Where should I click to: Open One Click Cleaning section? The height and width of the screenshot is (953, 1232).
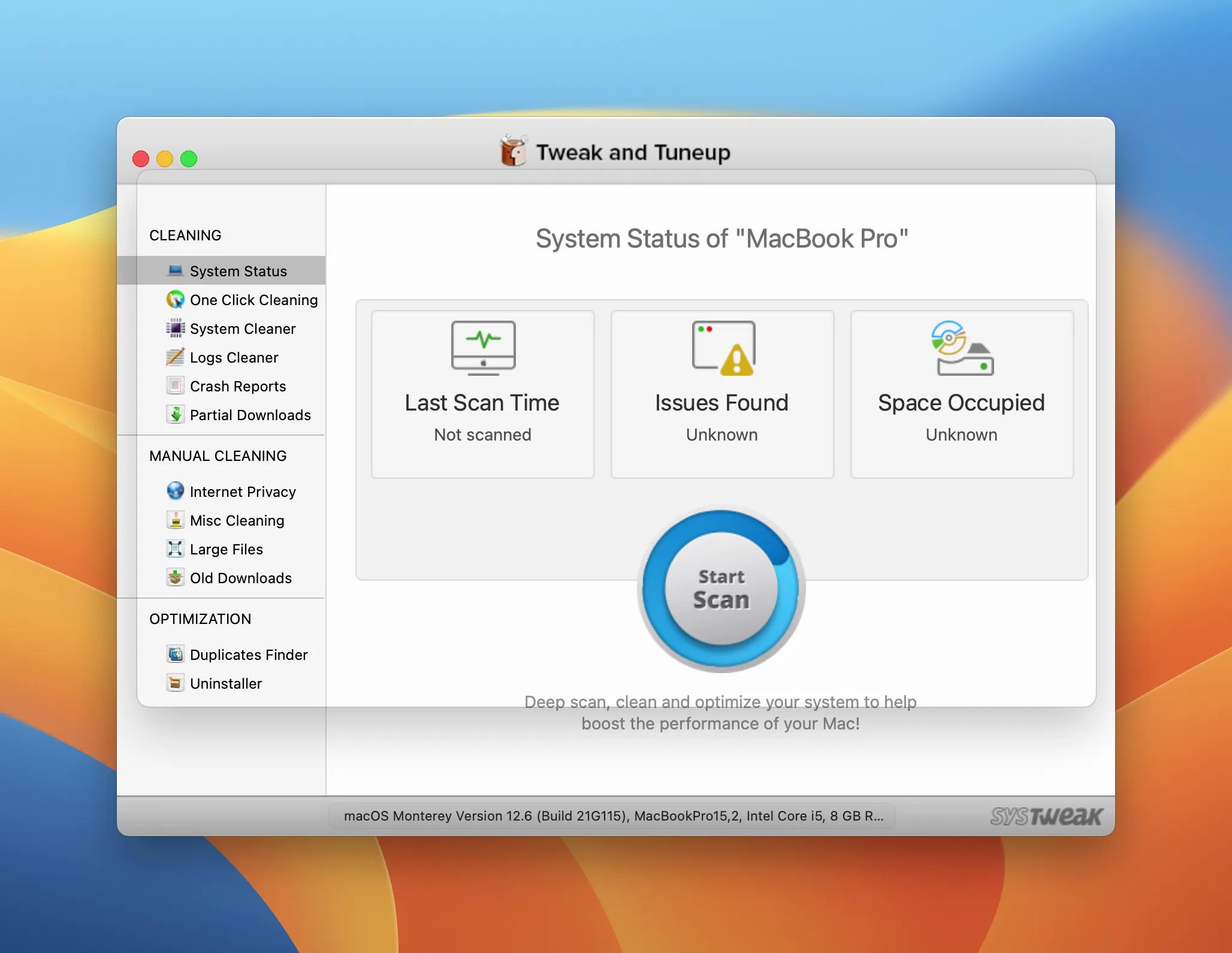[253, 300]
